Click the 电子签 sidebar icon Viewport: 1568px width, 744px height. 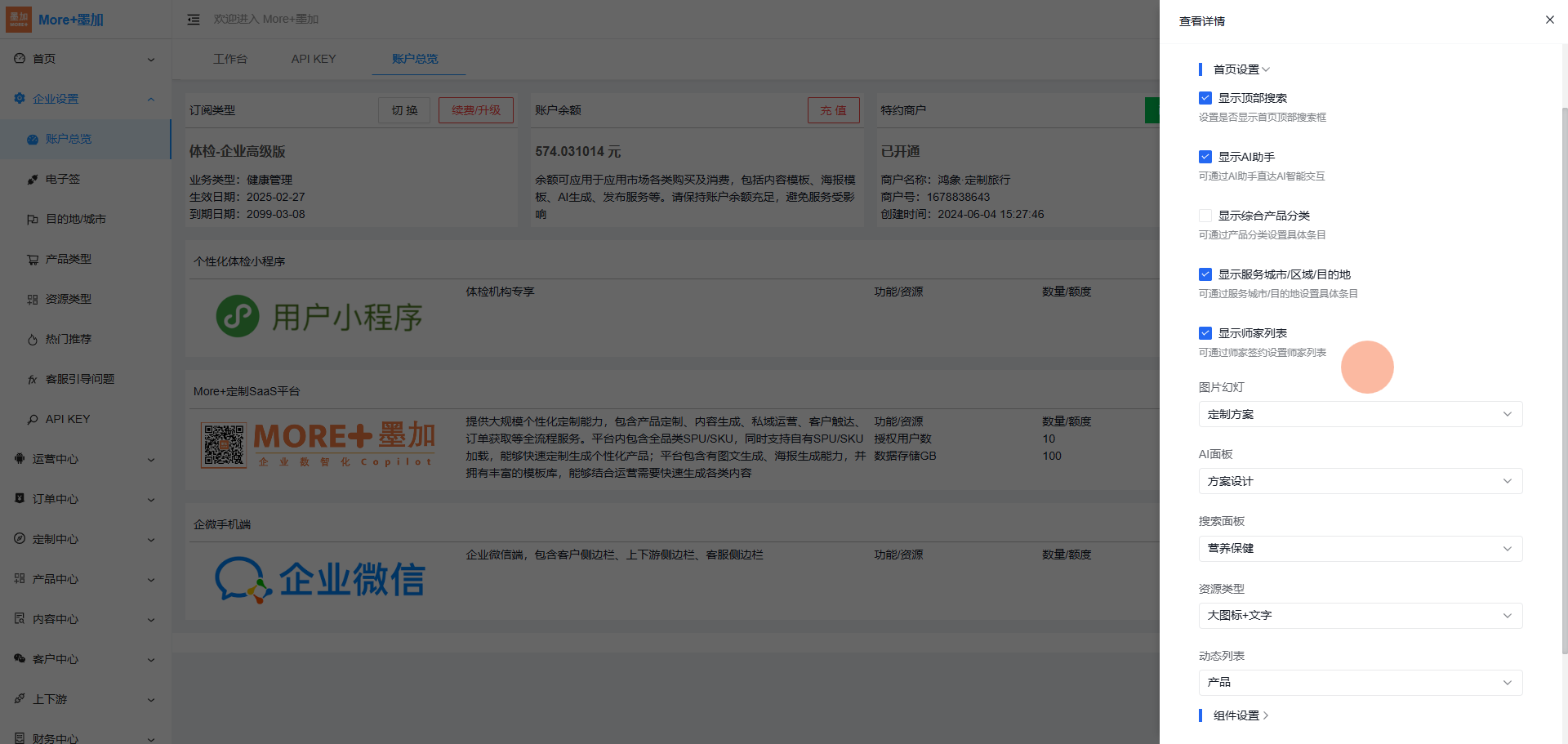pyautogui.click(x=33, y=180)
